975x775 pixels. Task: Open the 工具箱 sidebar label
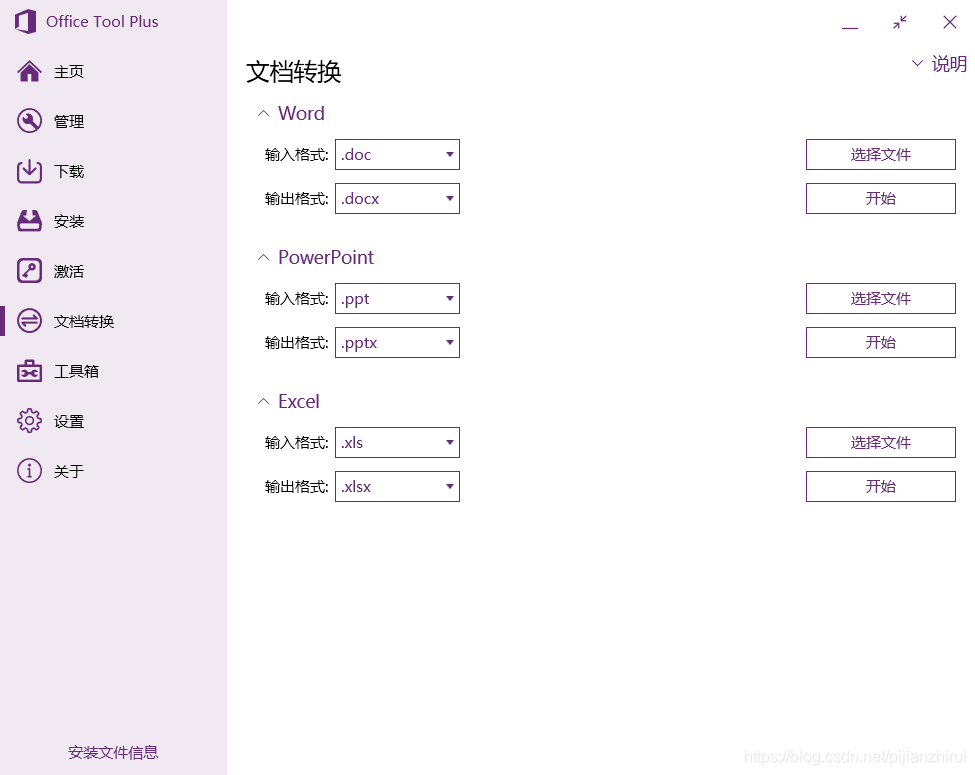(76, 371)
